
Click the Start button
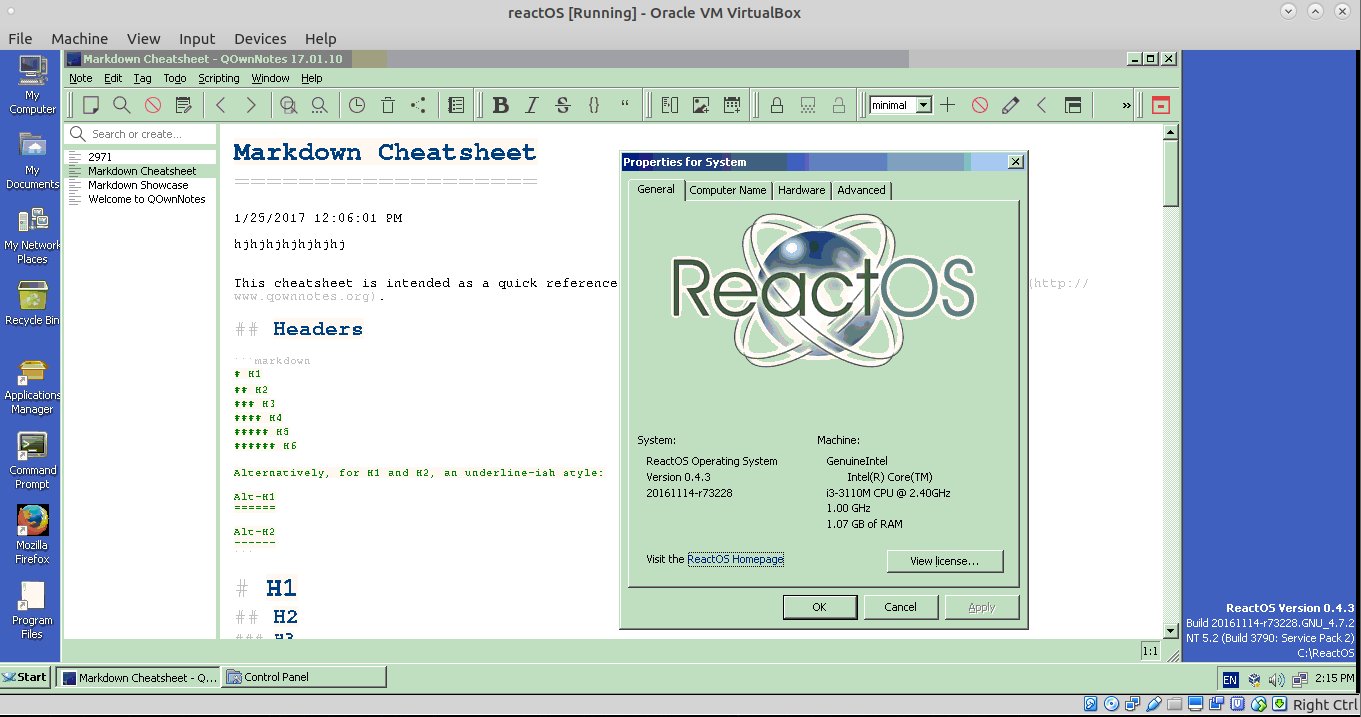pyautogui.click(x=25, y=677)
